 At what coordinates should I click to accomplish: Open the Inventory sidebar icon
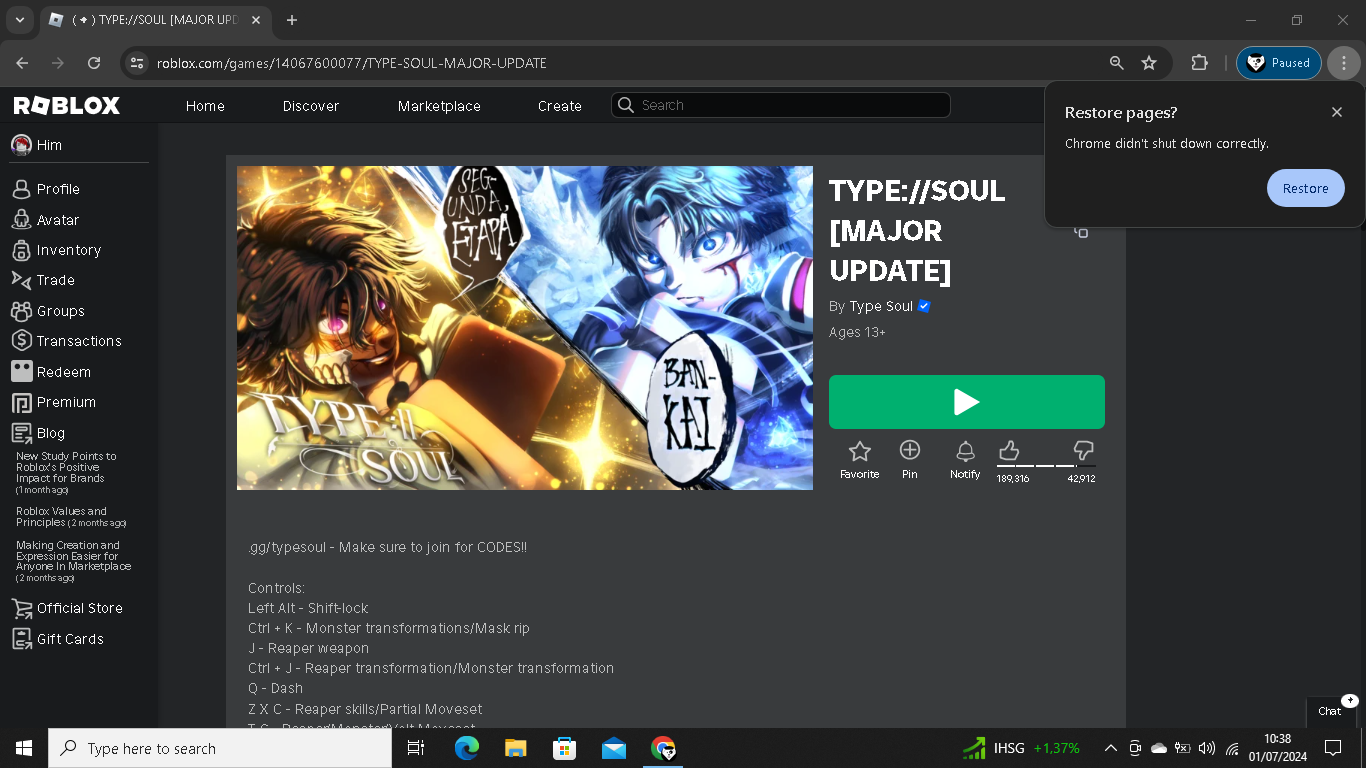pos(21,250)
